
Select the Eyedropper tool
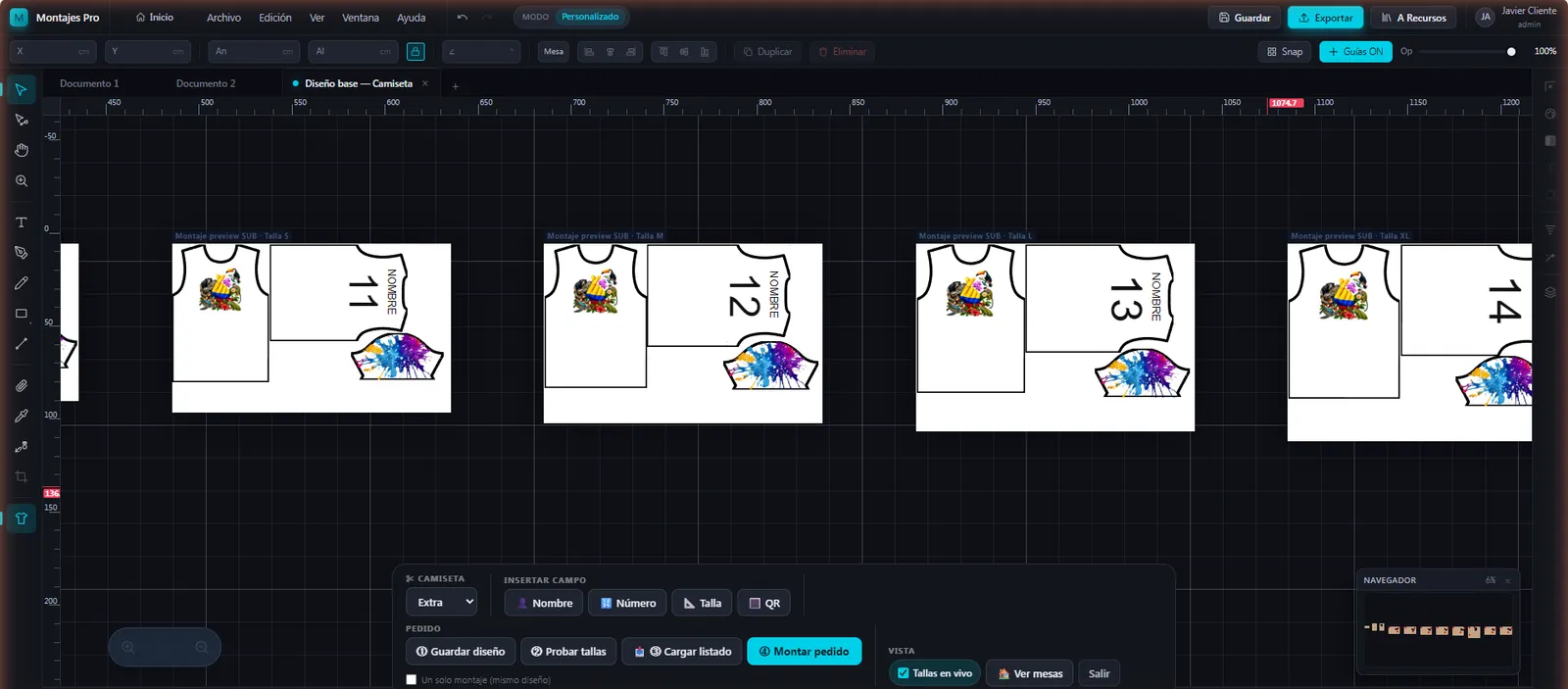21,417
